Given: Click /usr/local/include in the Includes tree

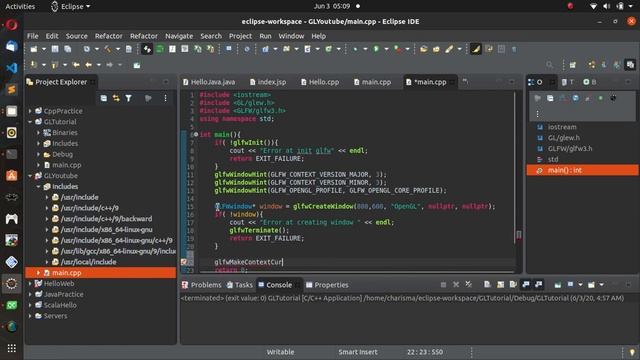Looking at the screenshot, I should coord(88,262).
